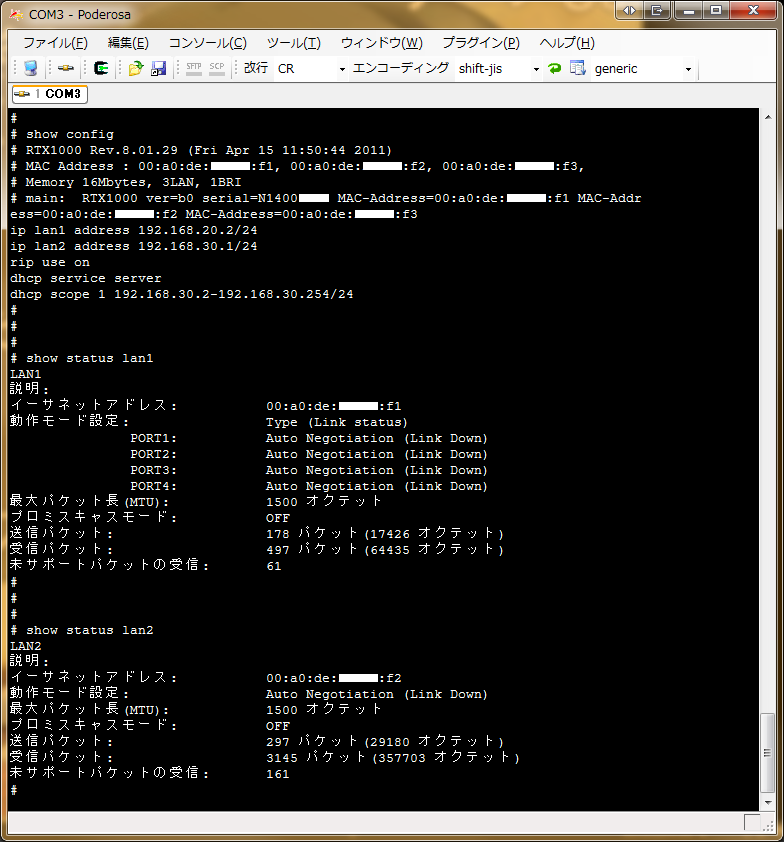Click the SFTP toolbar icon

(194, 69)
